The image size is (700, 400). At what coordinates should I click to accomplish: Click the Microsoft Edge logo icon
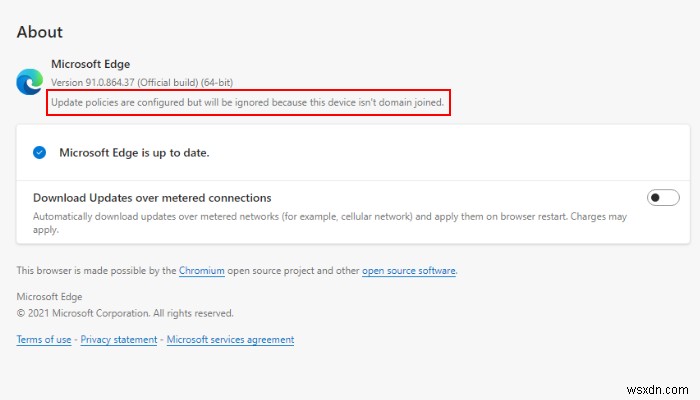pyautogui.click(x=28, y=82)
